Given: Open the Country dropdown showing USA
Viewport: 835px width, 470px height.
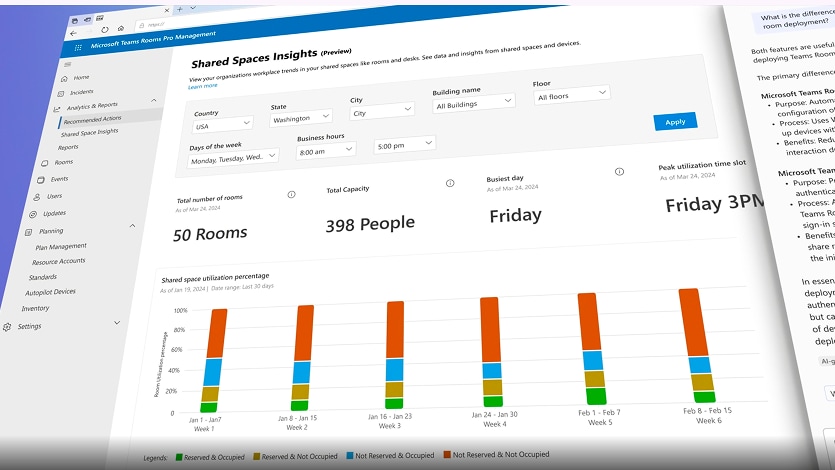Looking at the screenshot, I should tap(222, 125).
